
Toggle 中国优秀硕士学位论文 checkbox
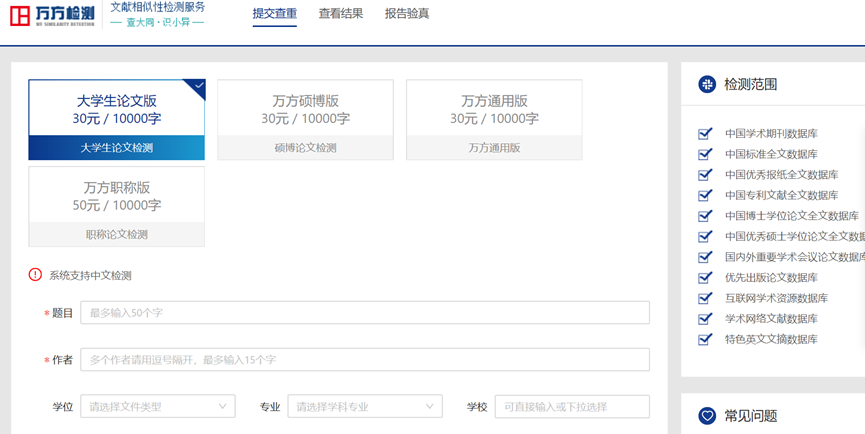tap(704, 237)
